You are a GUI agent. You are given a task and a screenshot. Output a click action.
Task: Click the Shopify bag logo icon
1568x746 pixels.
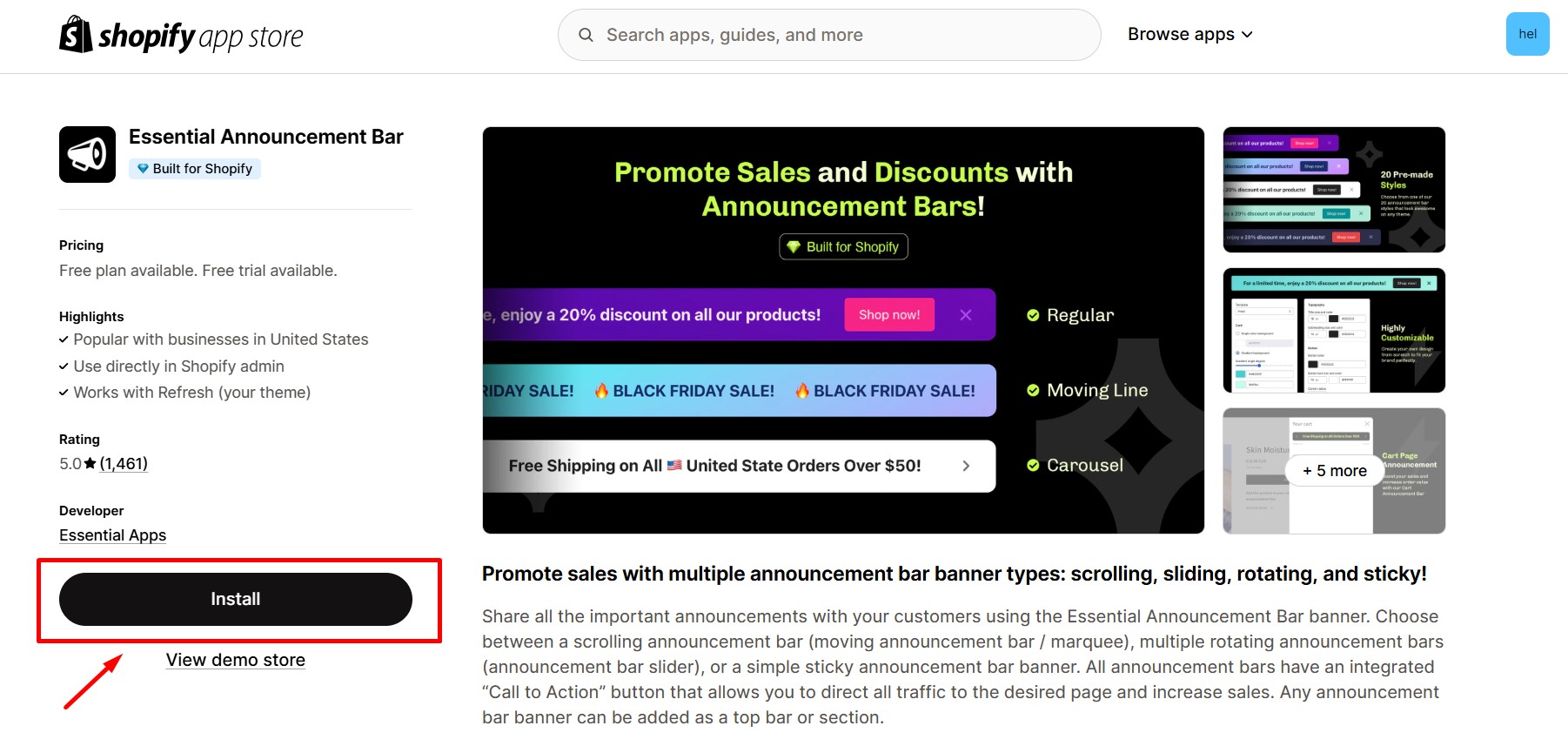(x=76, y=35)
